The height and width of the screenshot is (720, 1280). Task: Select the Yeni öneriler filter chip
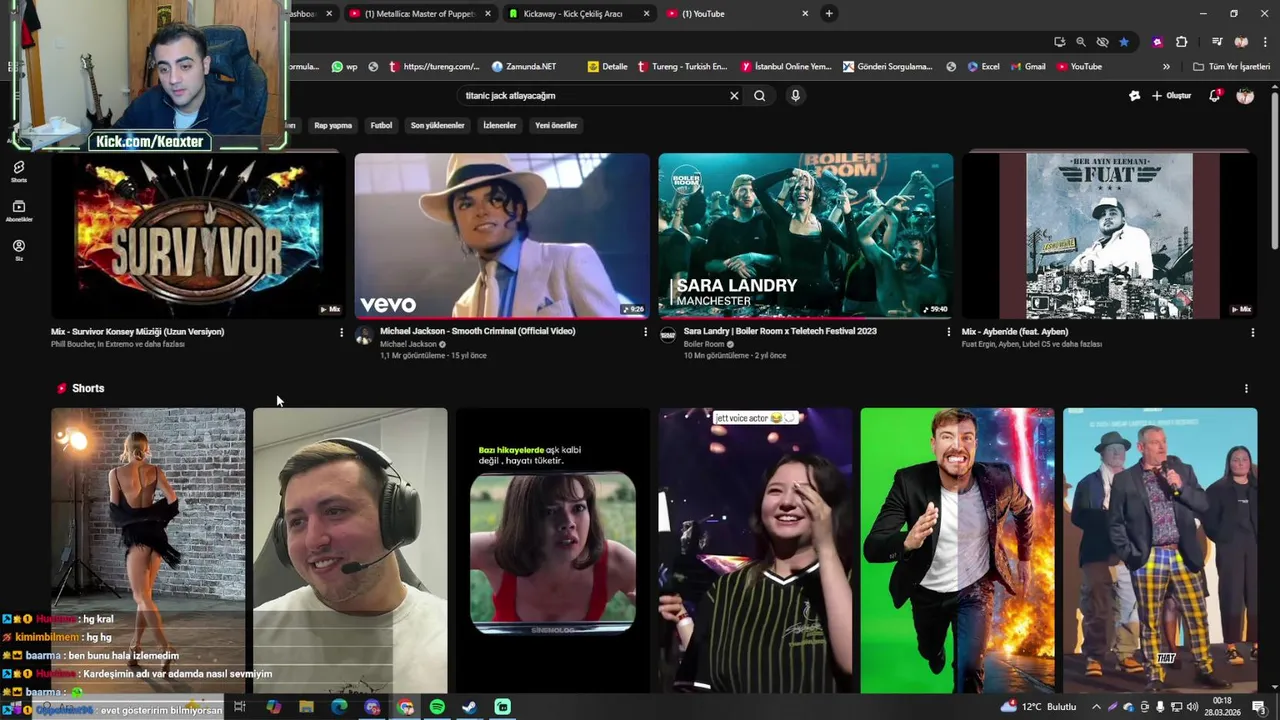(556, 126)
